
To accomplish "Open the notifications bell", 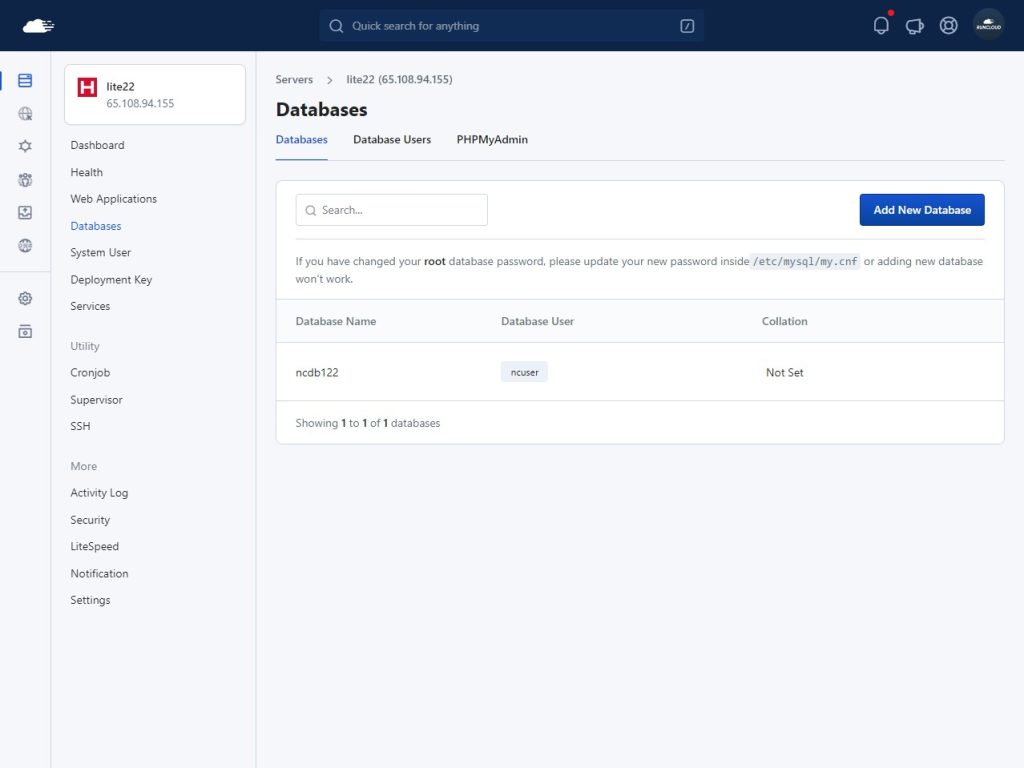I will 881,26.
